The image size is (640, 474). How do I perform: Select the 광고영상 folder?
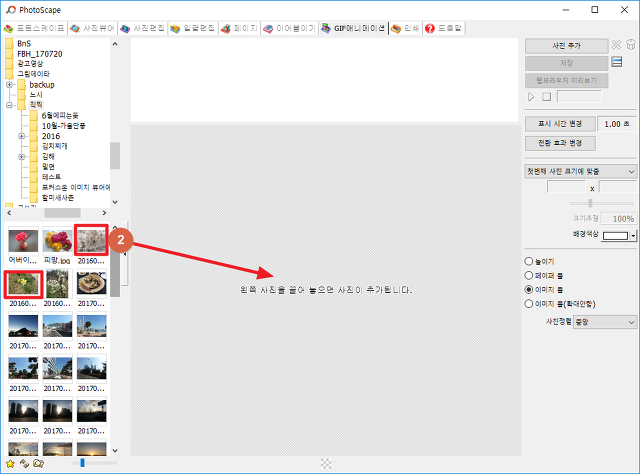click(30, 64)
